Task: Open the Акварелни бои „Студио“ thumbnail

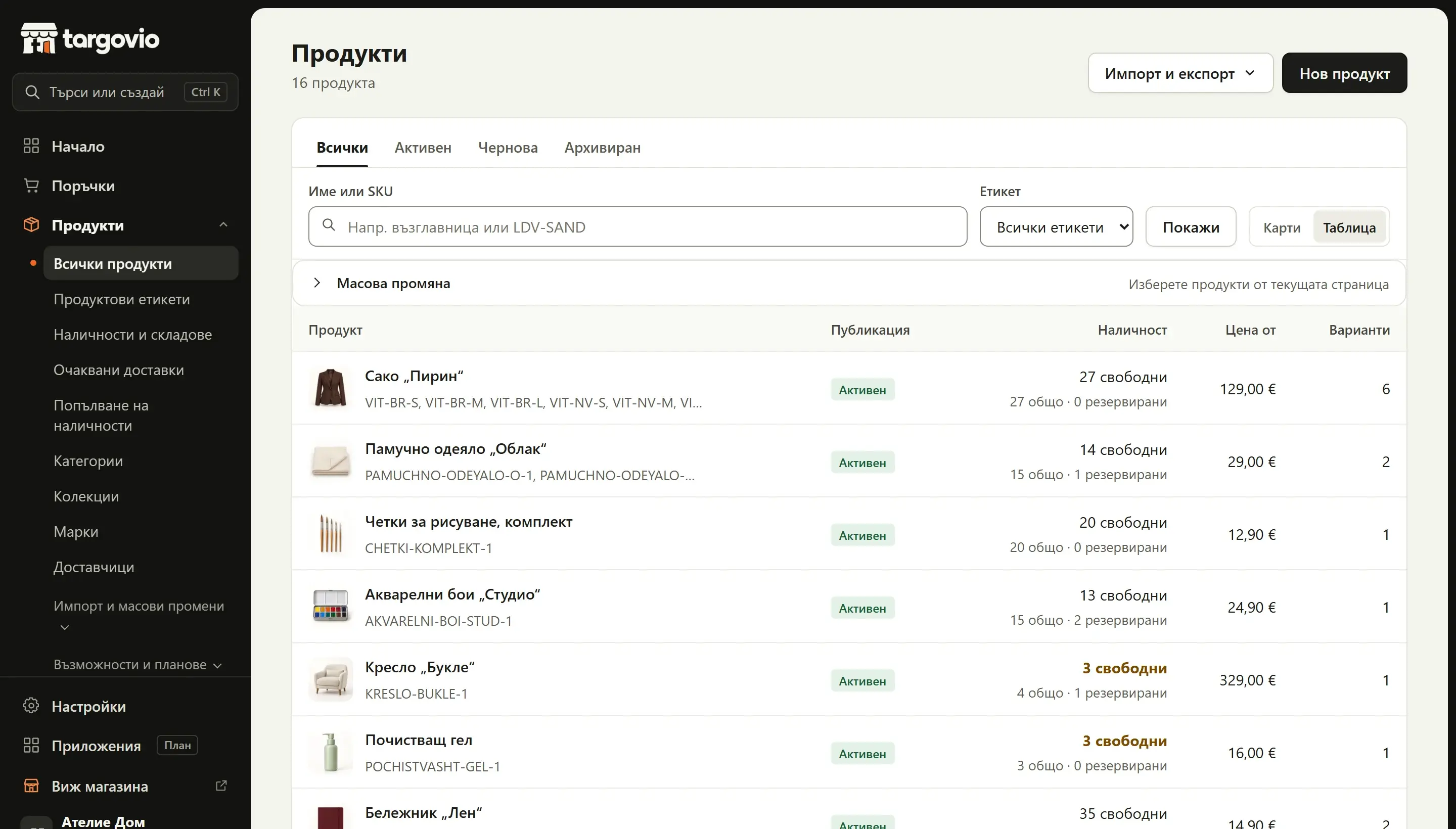Action: point(330,607)
